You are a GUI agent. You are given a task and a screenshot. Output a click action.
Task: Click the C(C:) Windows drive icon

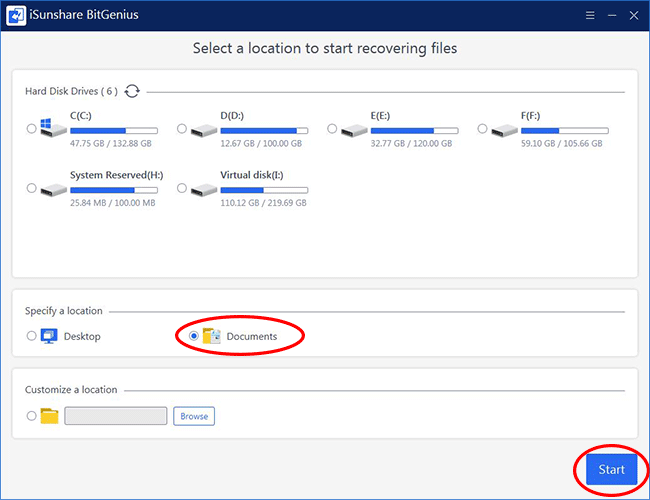tap(53, 129)
